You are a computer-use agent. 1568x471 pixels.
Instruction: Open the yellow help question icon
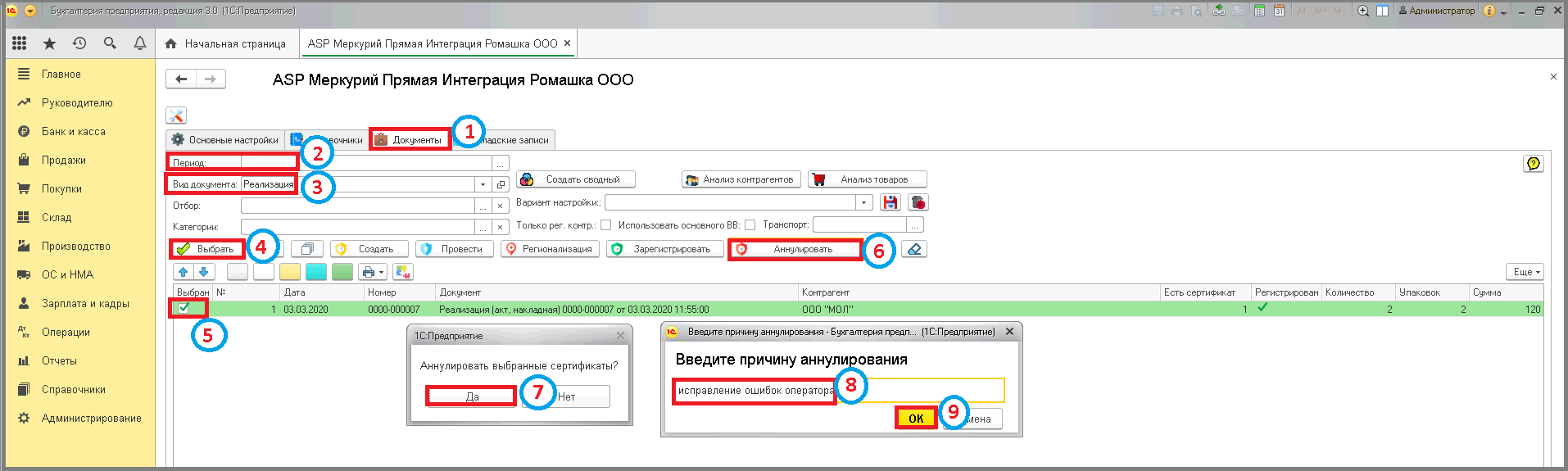coord(1534,164)
